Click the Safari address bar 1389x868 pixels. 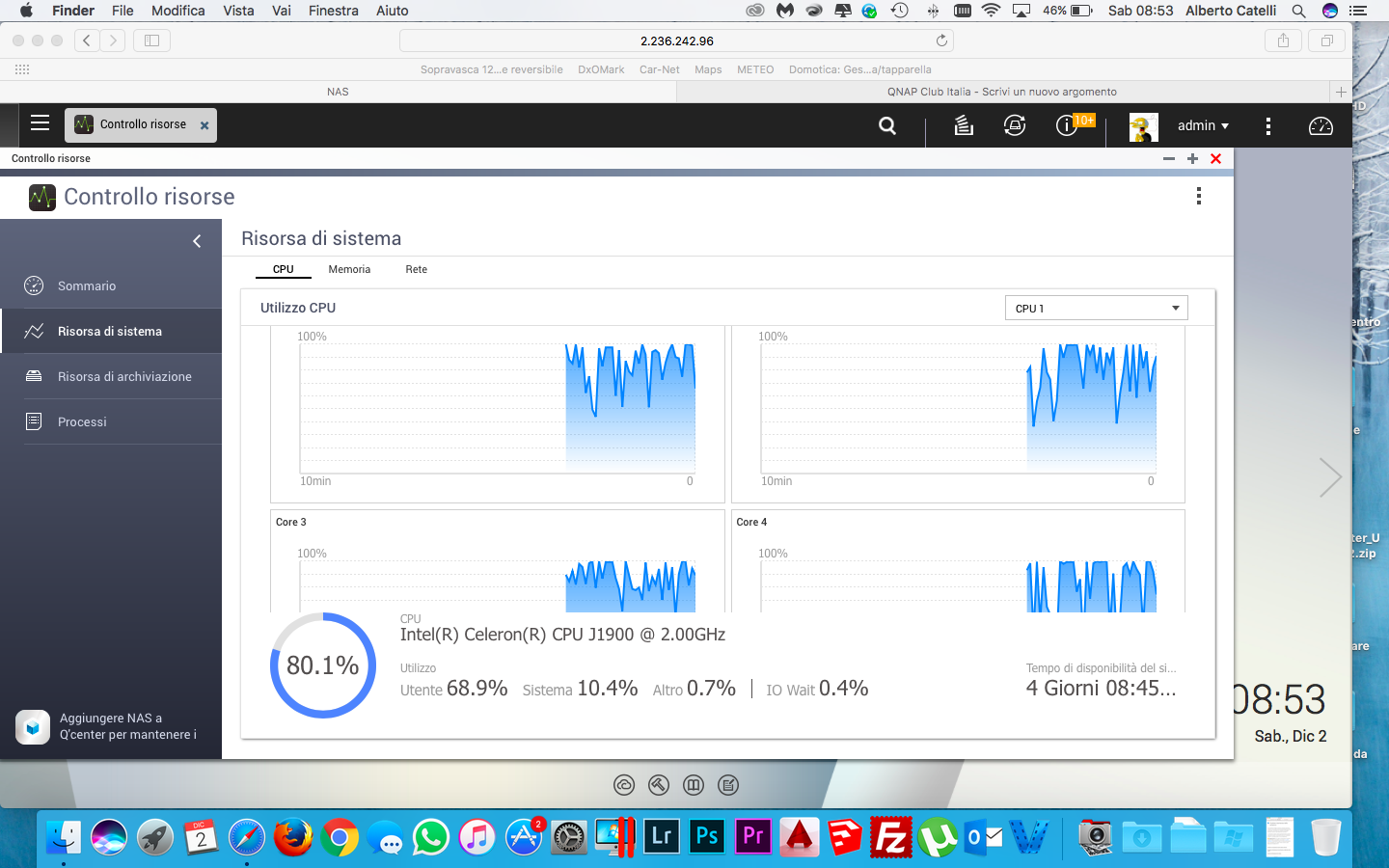pyautogui.click(x=675, y=41)
